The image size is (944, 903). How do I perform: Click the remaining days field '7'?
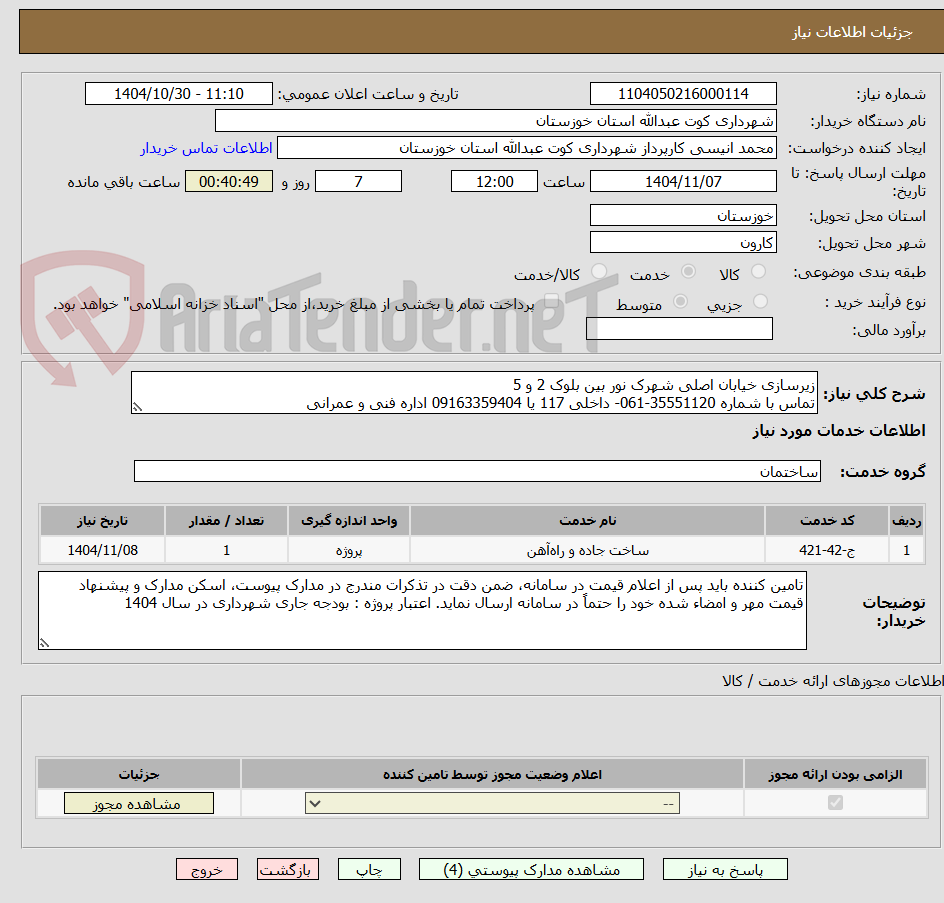(359, 181)
